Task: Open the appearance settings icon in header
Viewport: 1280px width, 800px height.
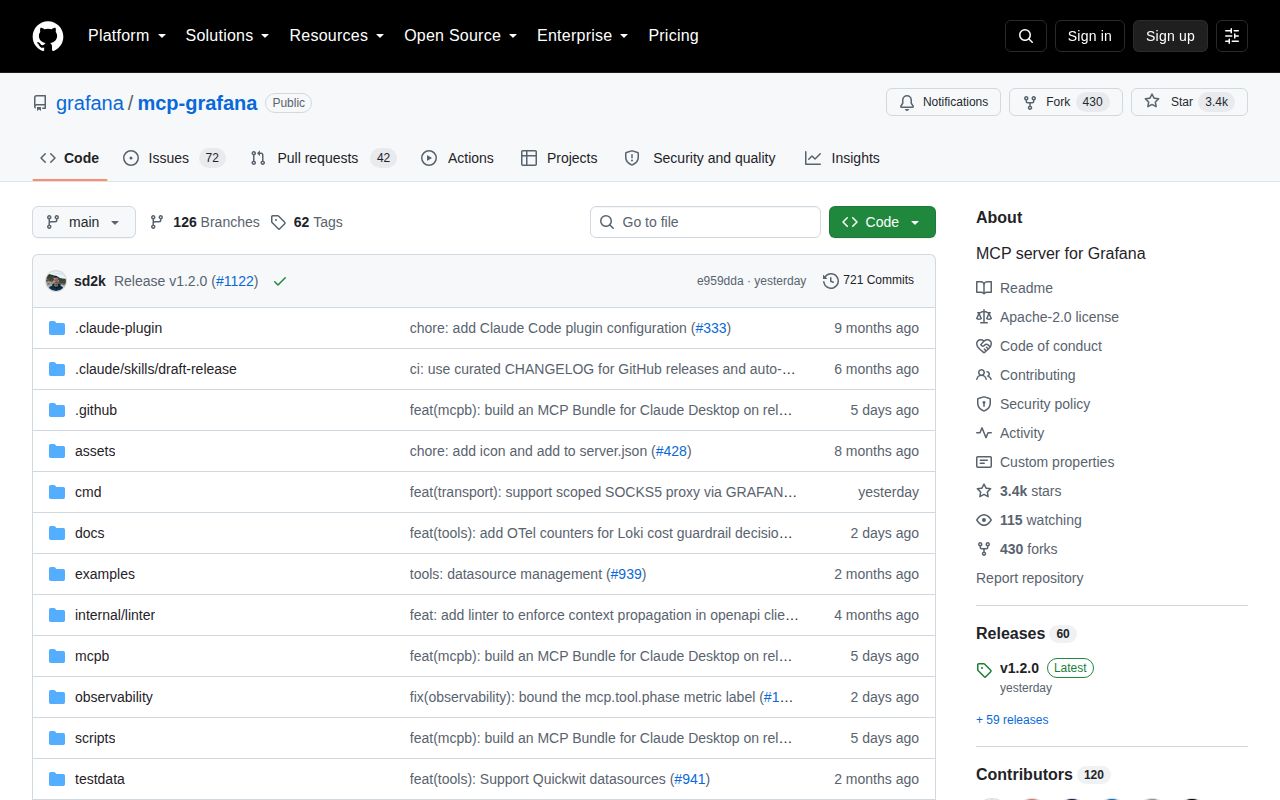Action: click(1232, 36)
